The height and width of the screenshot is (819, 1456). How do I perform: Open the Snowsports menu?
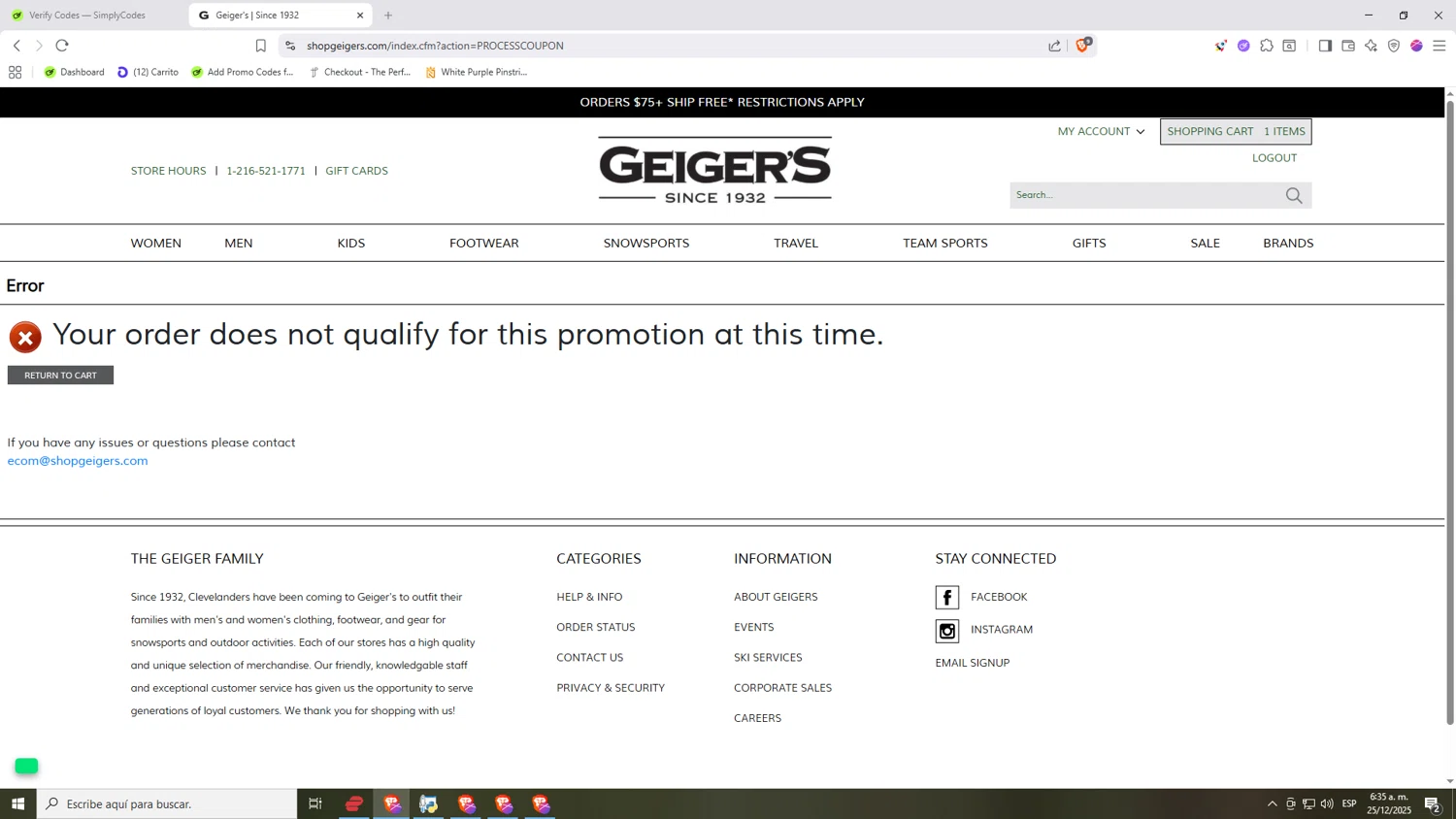pos(646,244)
